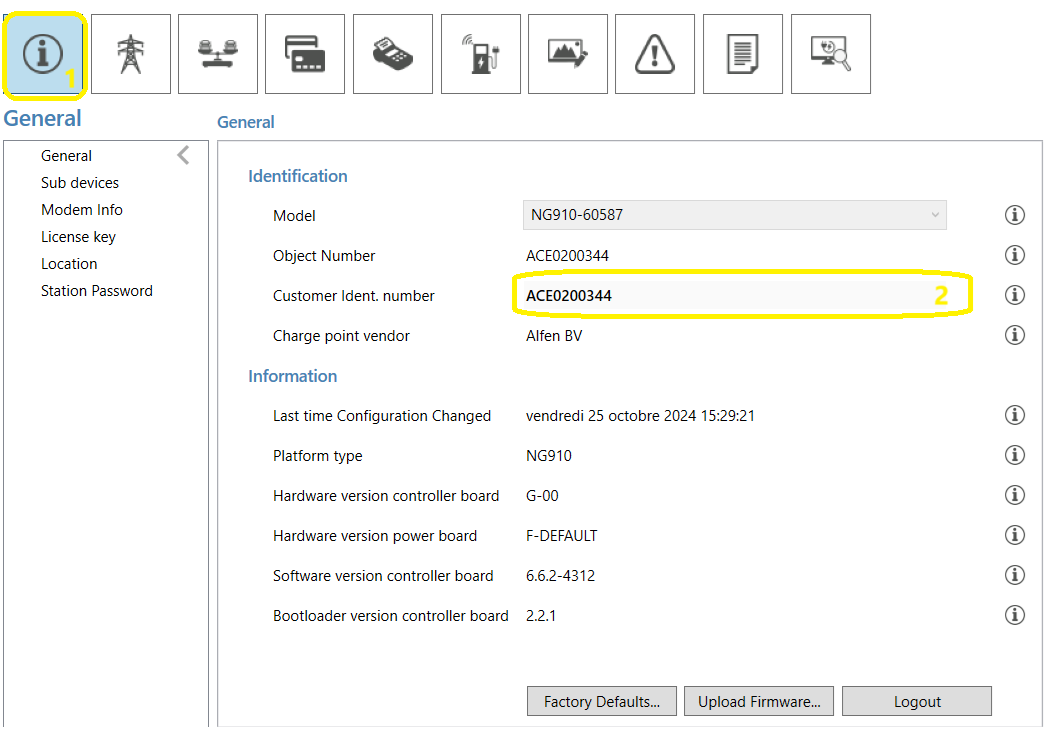Click the Factory Defaults button

click(601, 701)
